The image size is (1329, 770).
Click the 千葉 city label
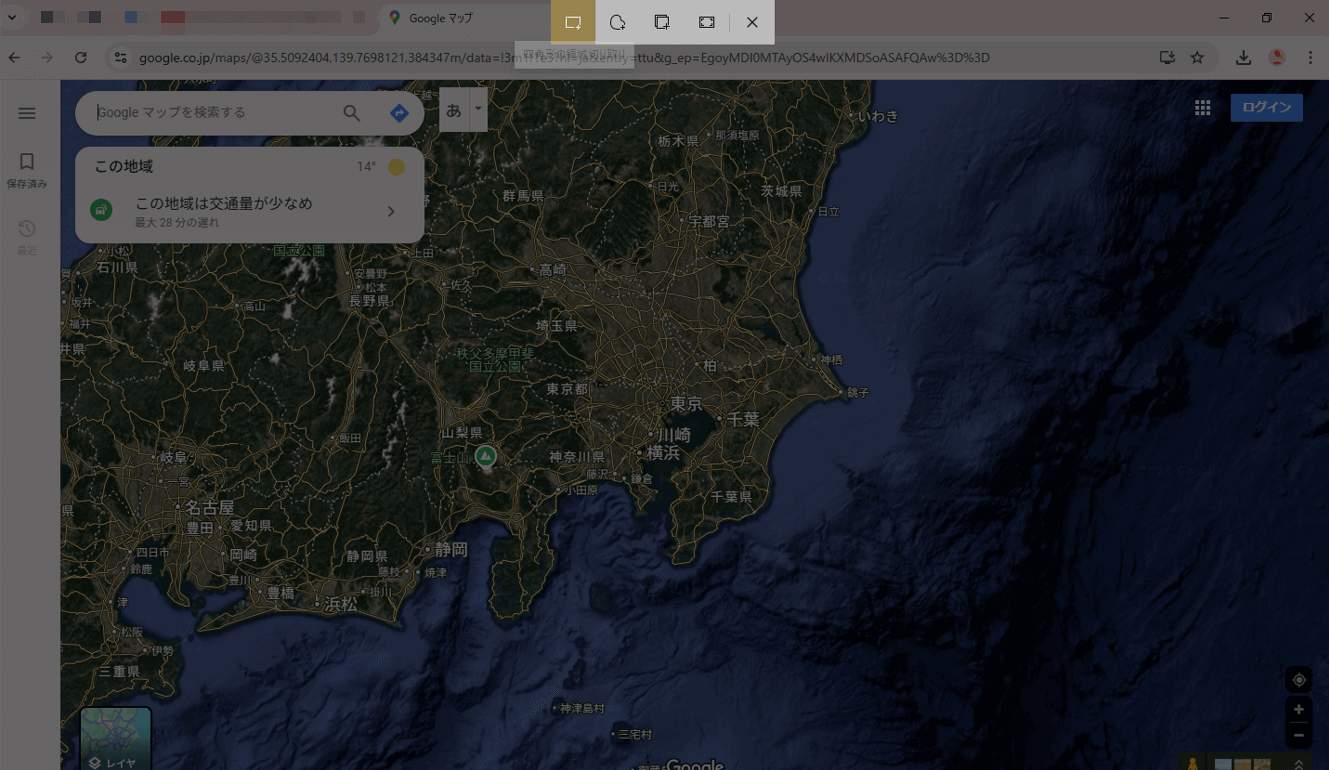click(x=743, y=420)
